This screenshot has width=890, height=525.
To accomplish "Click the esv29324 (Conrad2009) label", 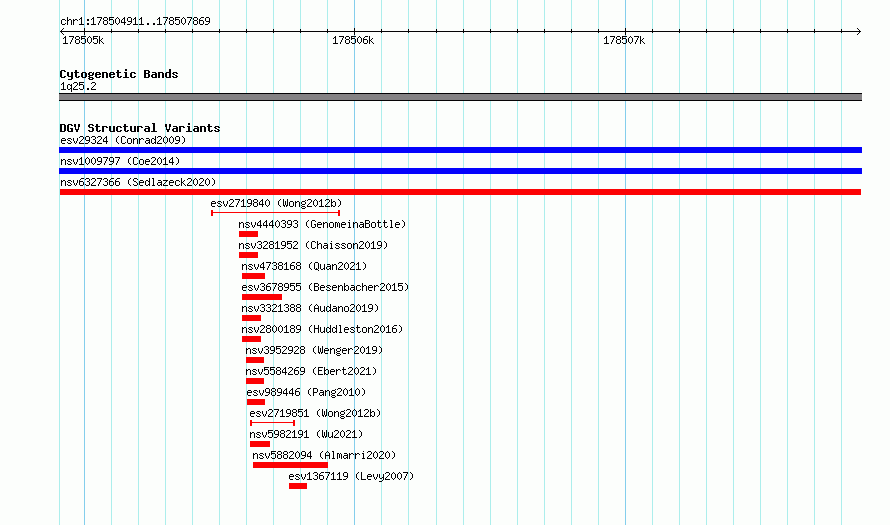I will point(123,140).
